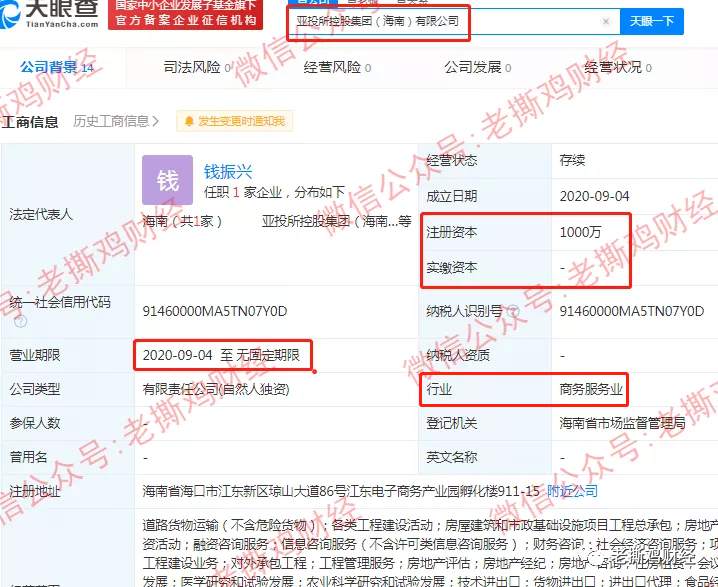Click the 发生变更时通知我 bell button
Viewport: 718px width, 587px height.
[x=234, y=121]
